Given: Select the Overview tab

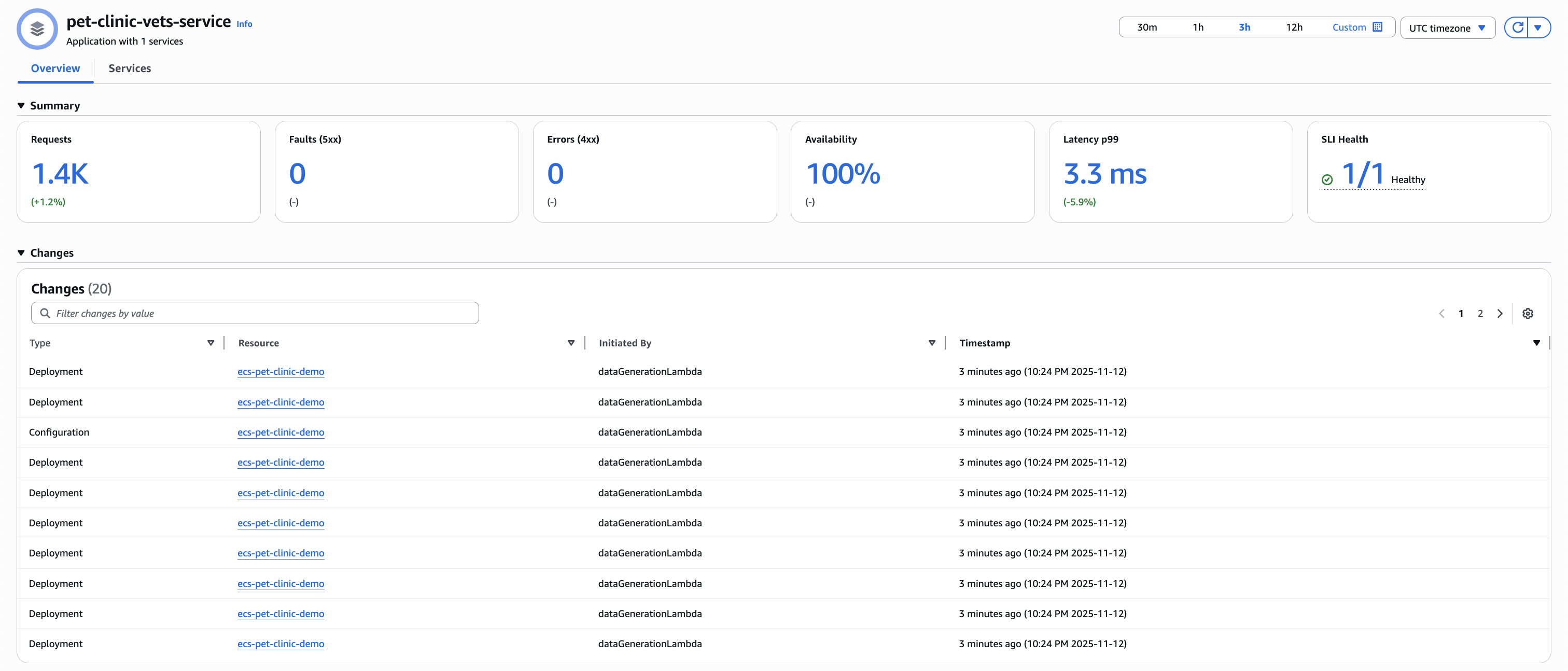Looking at the screenshot, I should tap(55, 68).
